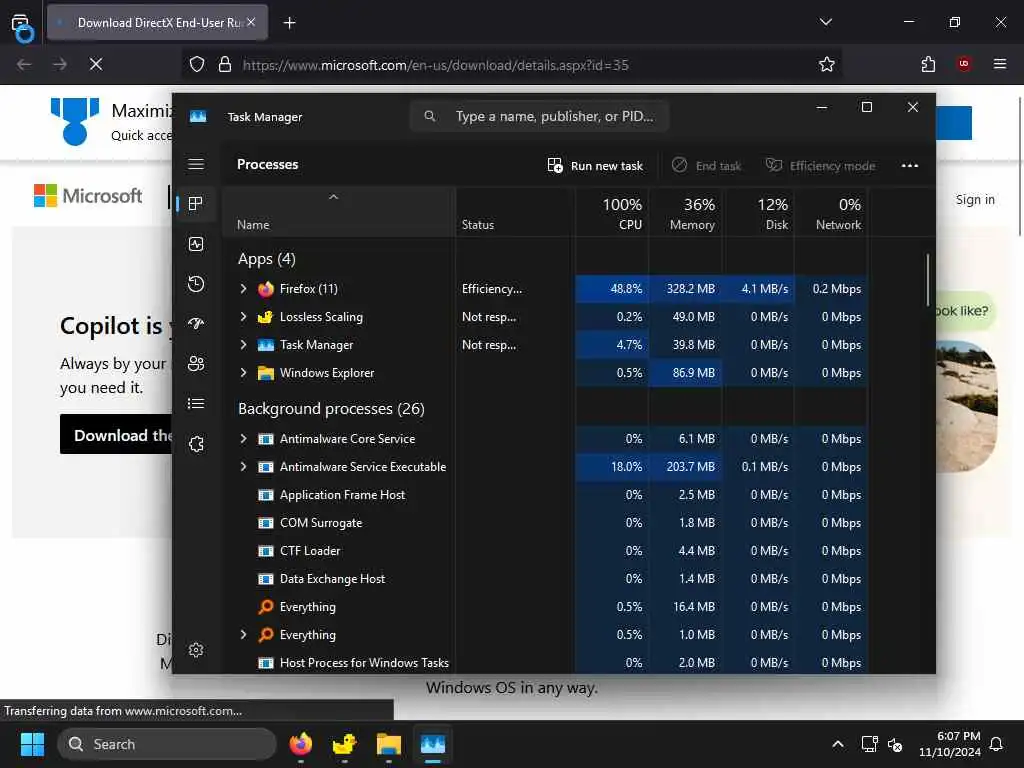Click the Microsoft logo link on webpage
1024x768 pixels.
(x=88, y=196)
